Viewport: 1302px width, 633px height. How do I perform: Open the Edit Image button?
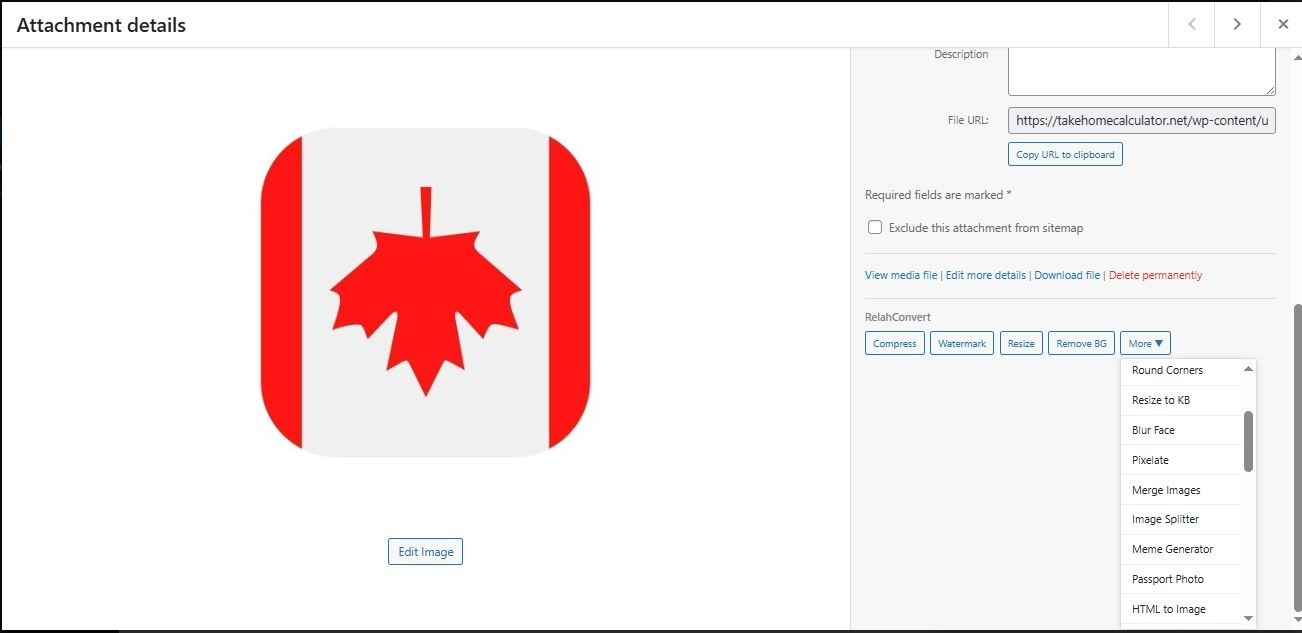[x=425, y=551]
